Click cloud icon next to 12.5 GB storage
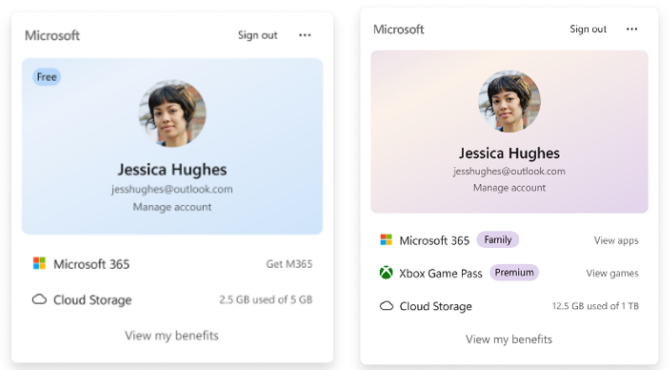671x370 pixels. [386, 305]
